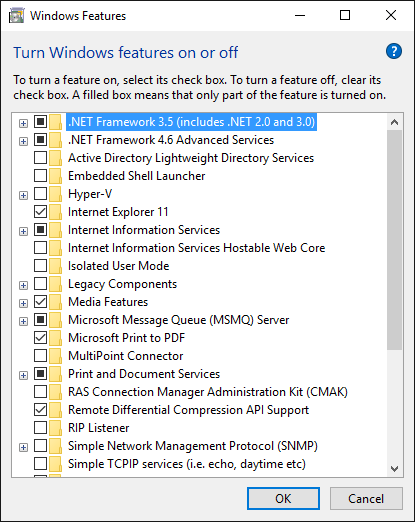This screenshot has height=522, width=415.
Task: Click the folder icon beside Embedded Shell Launcher
Action: click(x=55, y=176)
